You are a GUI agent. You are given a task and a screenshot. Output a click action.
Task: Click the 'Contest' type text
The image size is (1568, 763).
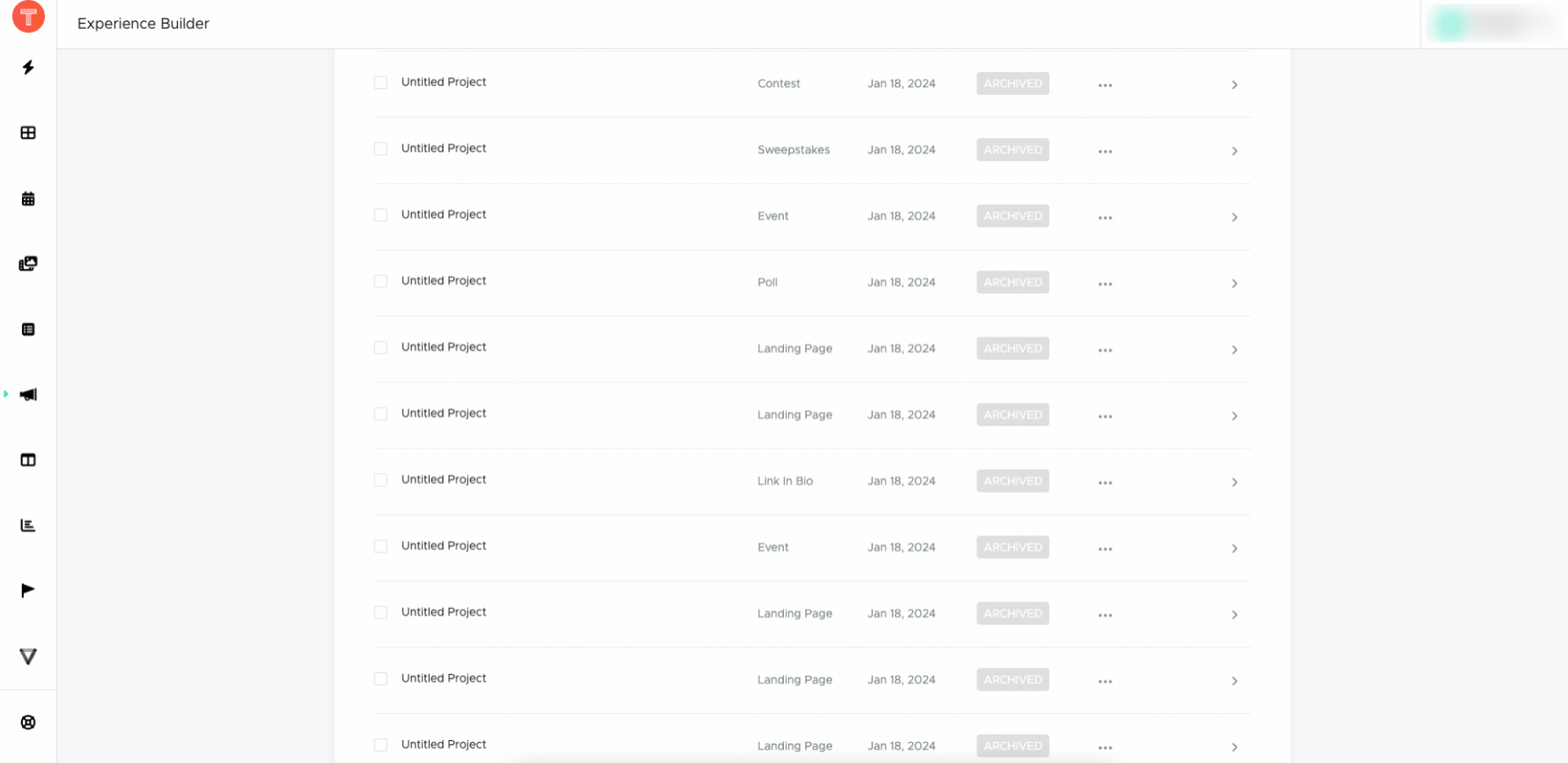coord(779,83)
